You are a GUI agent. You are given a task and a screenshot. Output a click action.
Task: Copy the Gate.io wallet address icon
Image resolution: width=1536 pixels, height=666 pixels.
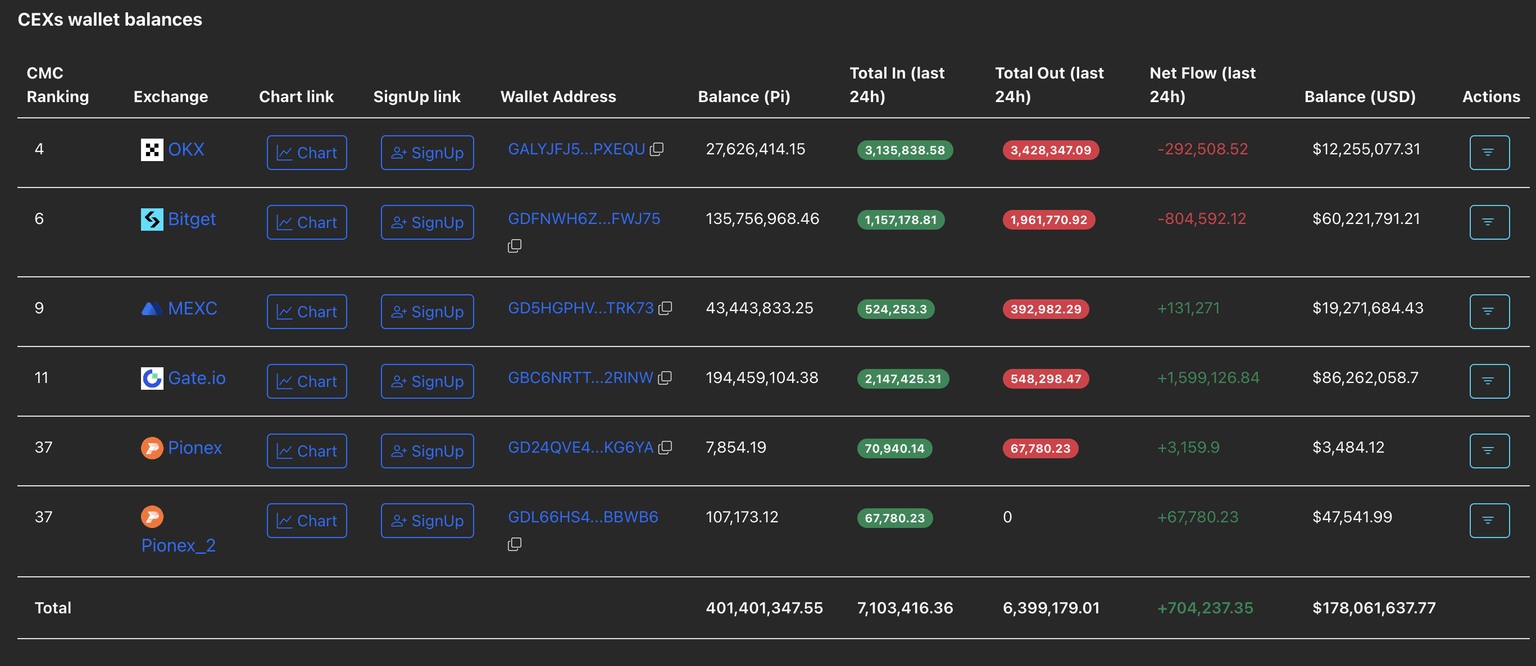665,378
